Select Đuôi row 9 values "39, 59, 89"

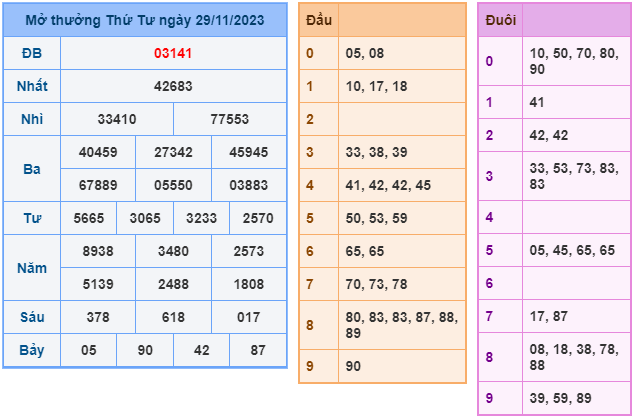click(560, 398)
